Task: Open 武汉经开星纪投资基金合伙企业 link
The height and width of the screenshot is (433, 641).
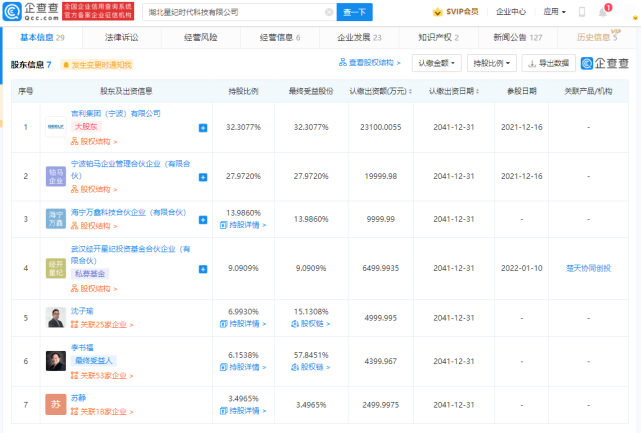Action: pyautogui.click(x=130, y=254)
